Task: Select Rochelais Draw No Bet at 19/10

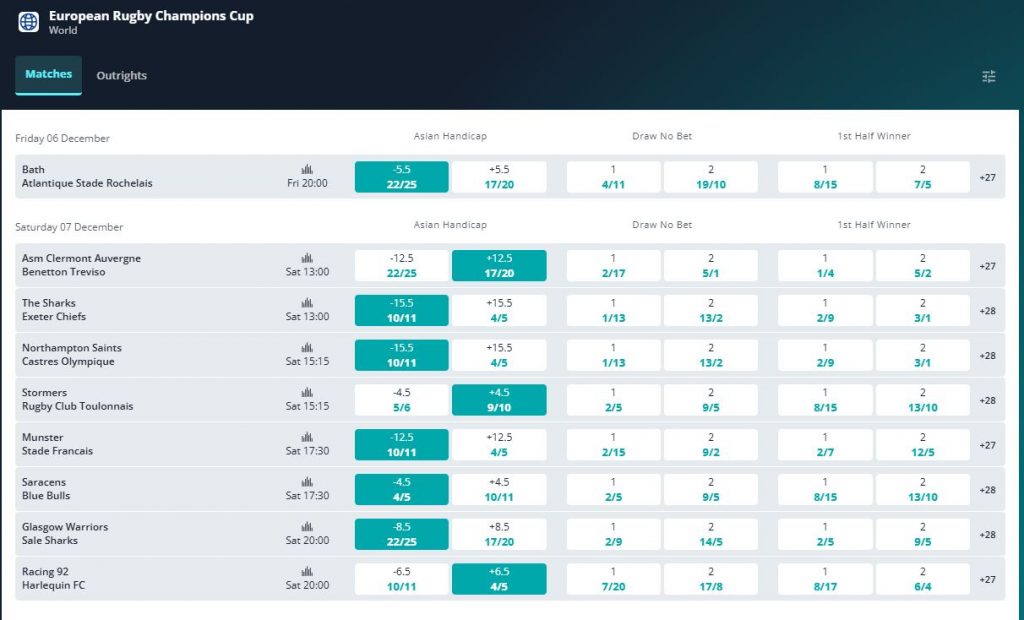Action: coord(711,177)
